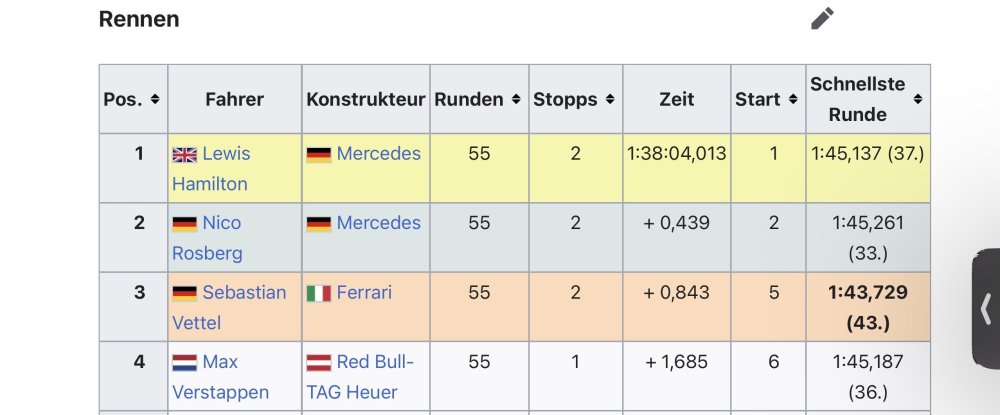This screenshot has height=415, width=1000.
Task: Open the Nico Rosberg driver link
Action: (x=221, y=223)
